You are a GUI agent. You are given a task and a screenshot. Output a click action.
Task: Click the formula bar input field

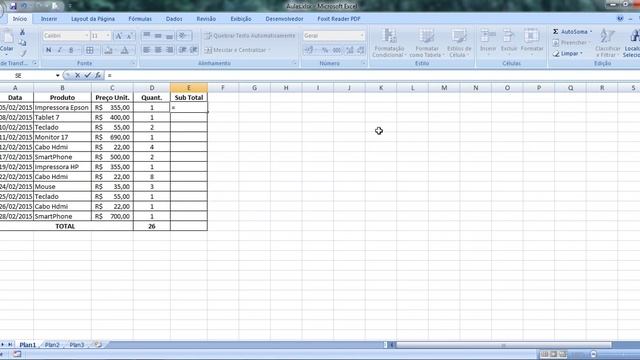tap(371, 76)
